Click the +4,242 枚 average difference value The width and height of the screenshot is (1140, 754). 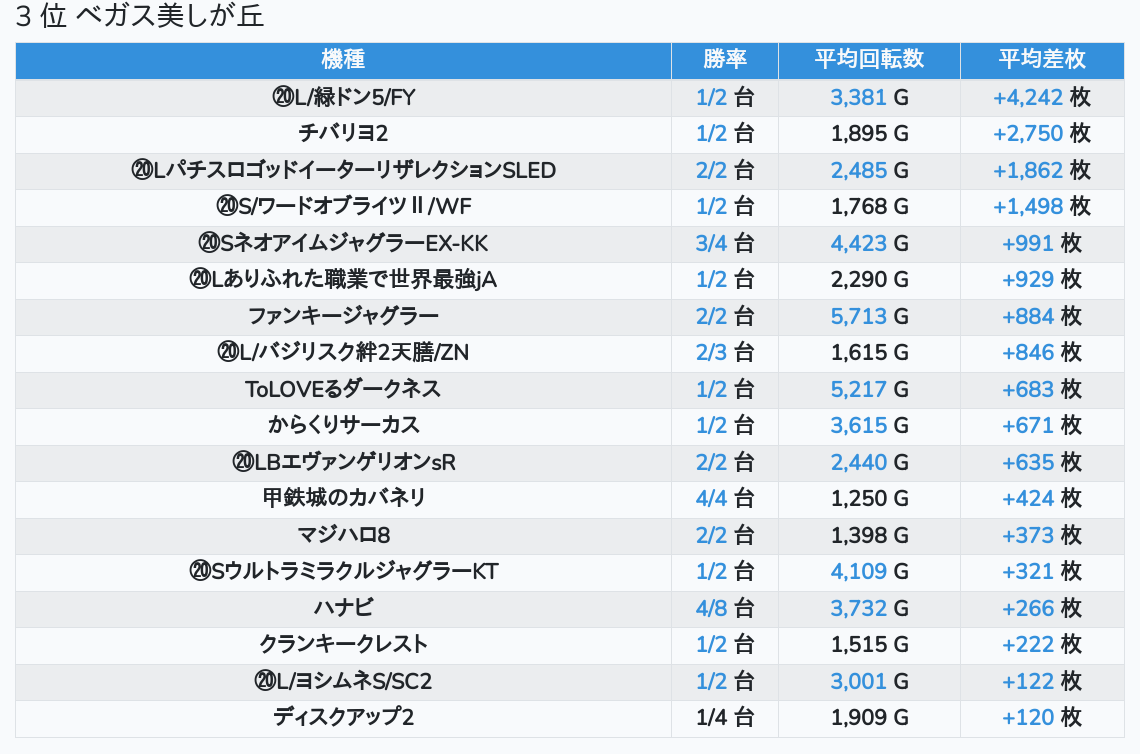[1041, 97]
